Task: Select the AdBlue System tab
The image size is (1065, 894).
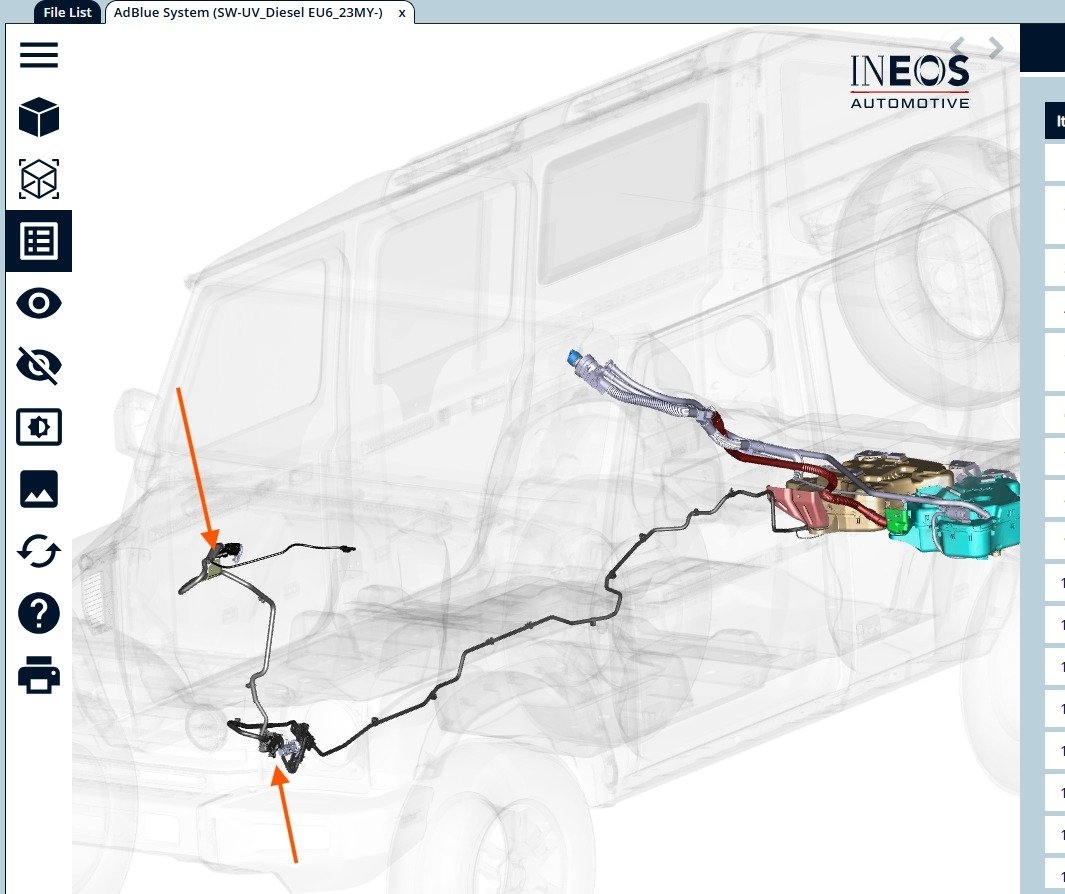Action: [248, 13]
